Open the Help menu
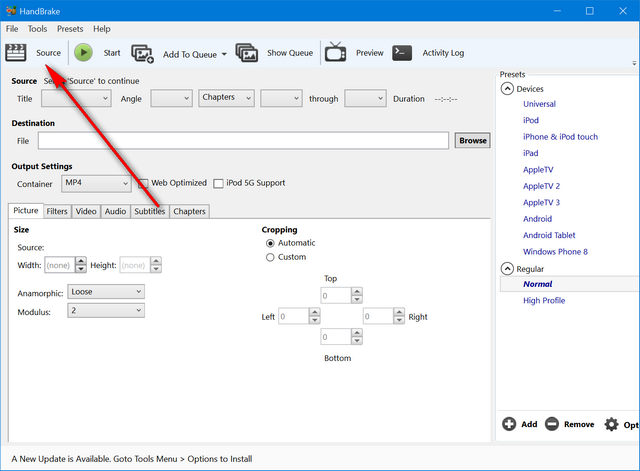Viewport: 640px width, 471px height. (x=102, y=29)
